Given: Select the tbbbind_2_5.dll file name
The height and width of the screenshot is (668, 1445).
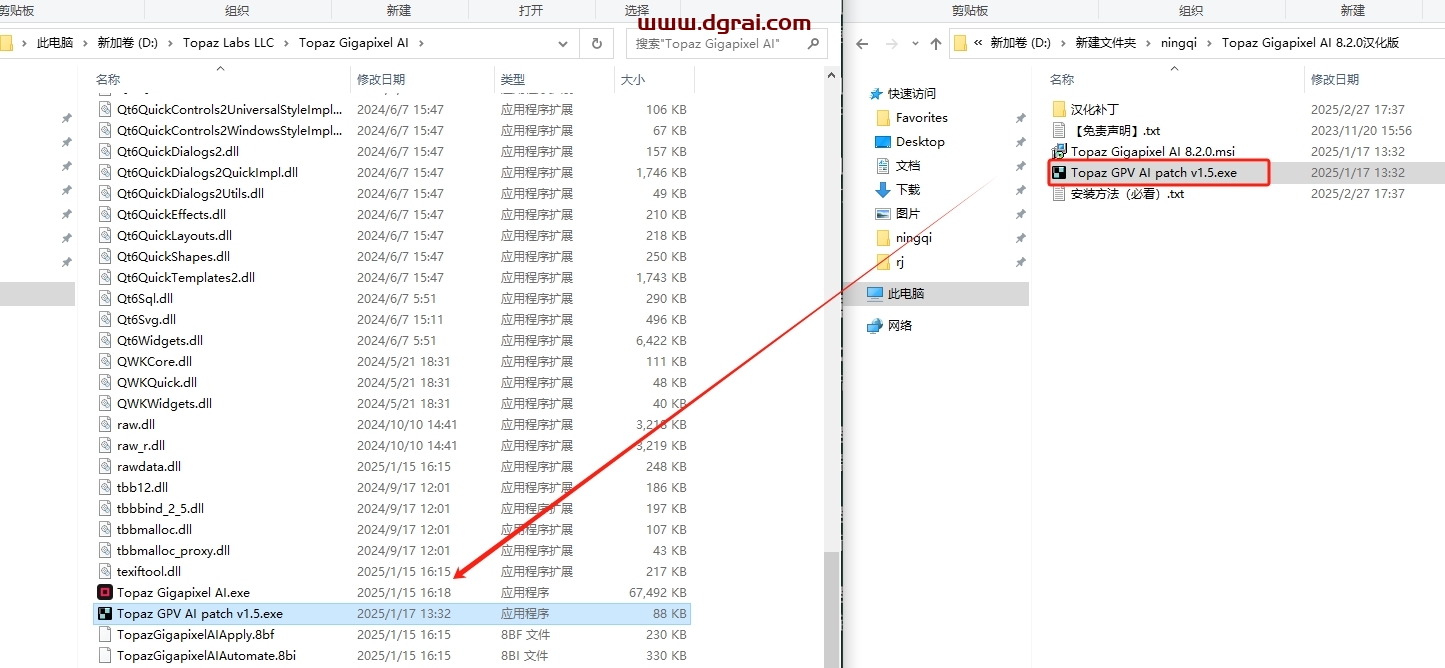Looking at the screenshot, I should click(x=160, y=509).
